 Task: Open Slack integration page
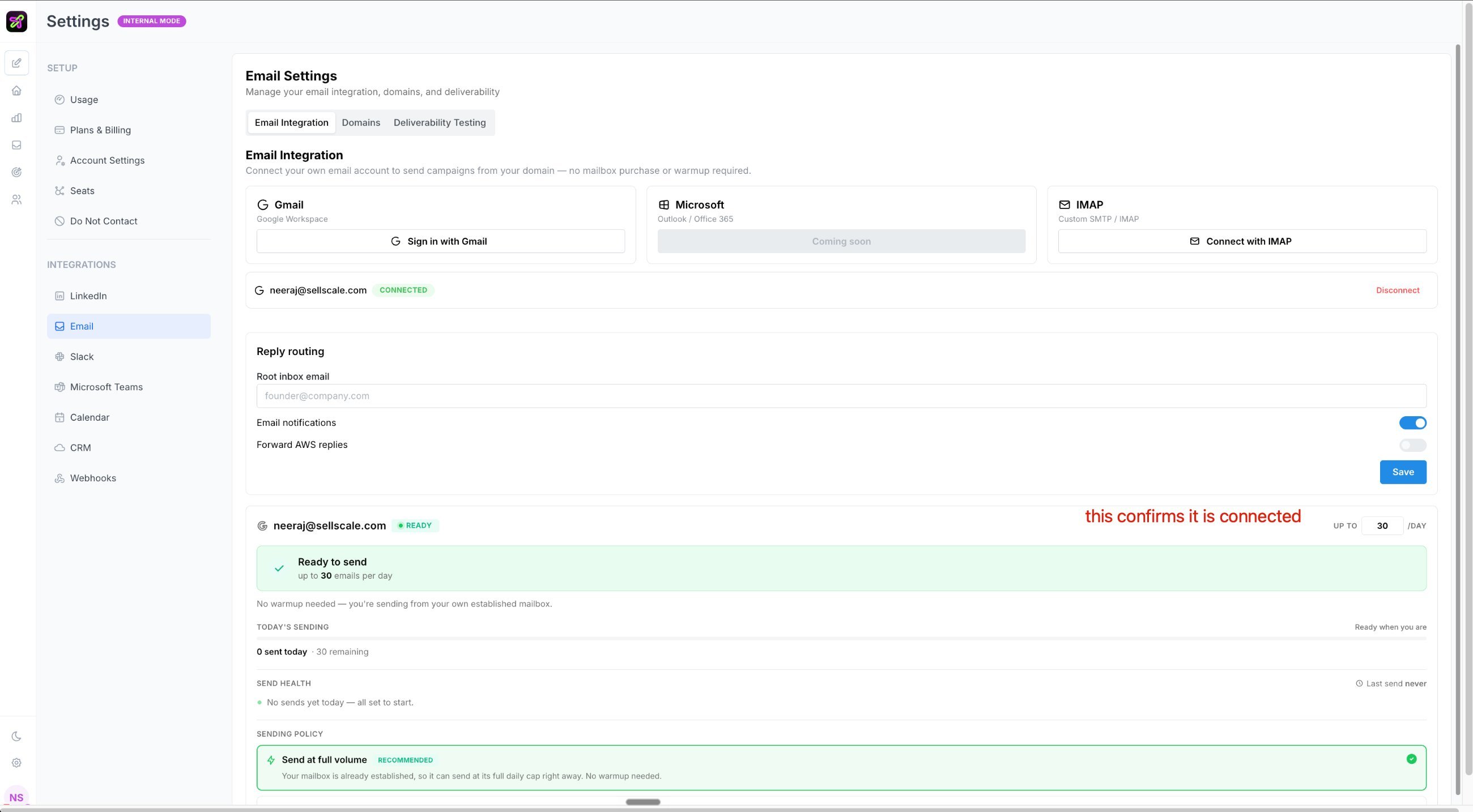(129, 357)
